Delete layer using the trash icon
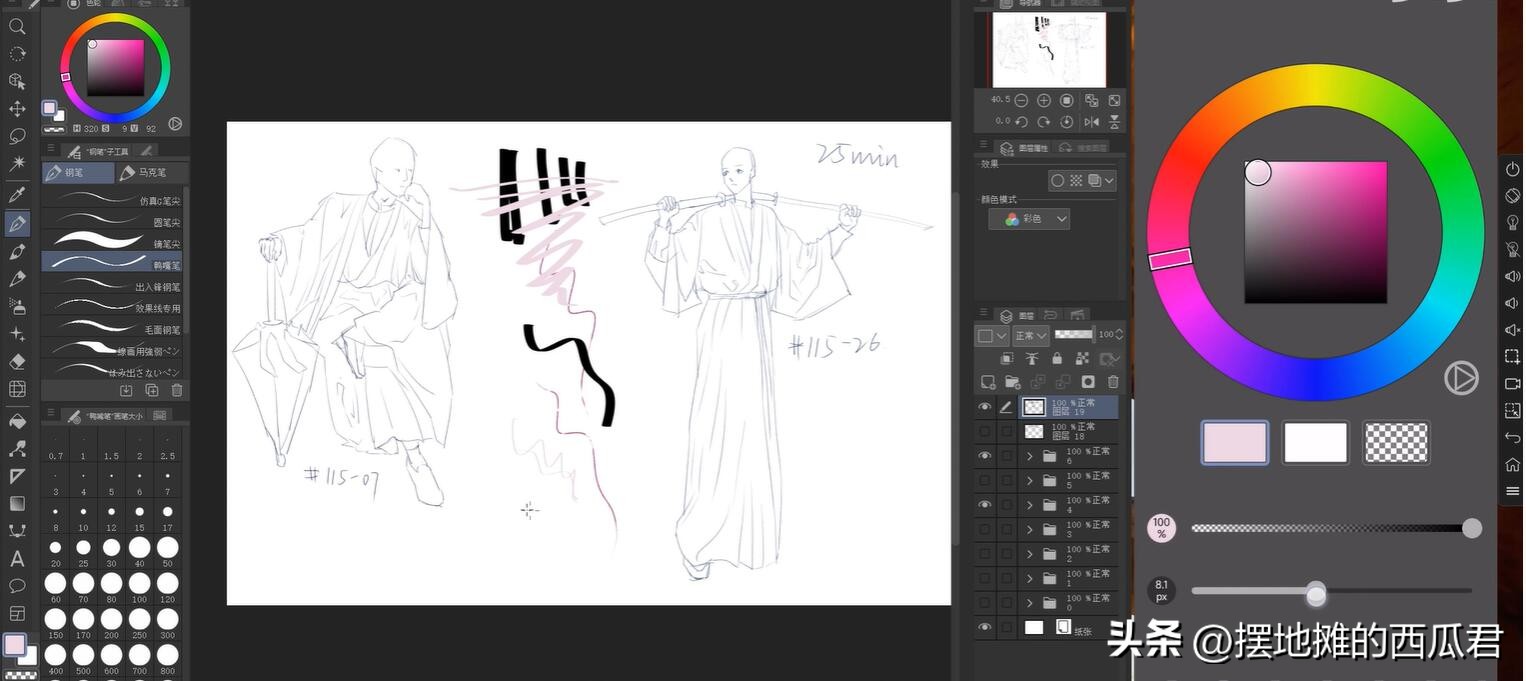The image size is (1526, 681). coord(1113,382)
